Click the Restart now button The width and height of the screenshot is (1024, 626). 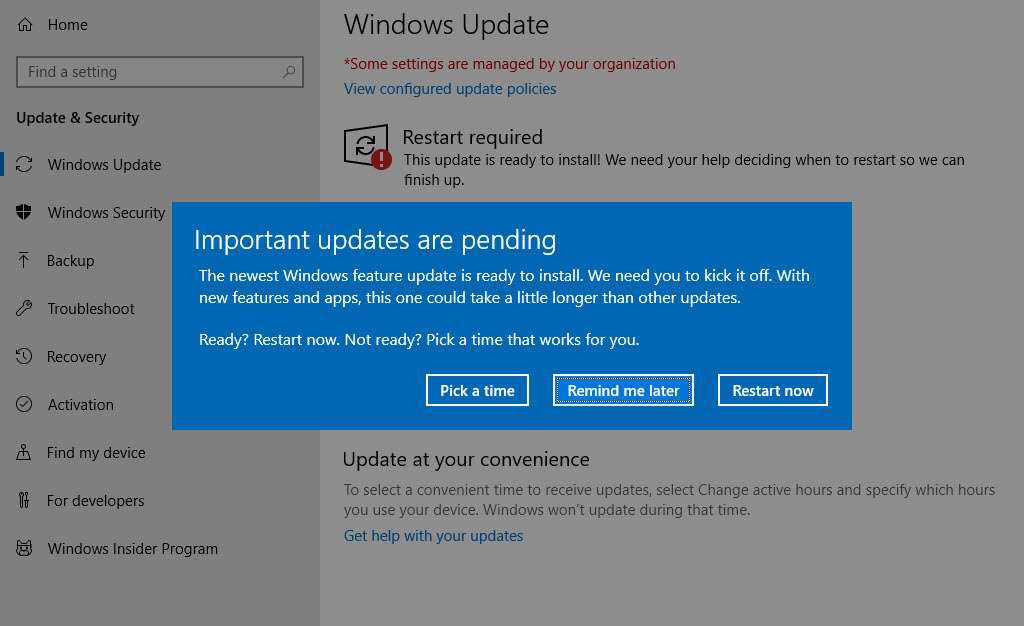point(773,390)
